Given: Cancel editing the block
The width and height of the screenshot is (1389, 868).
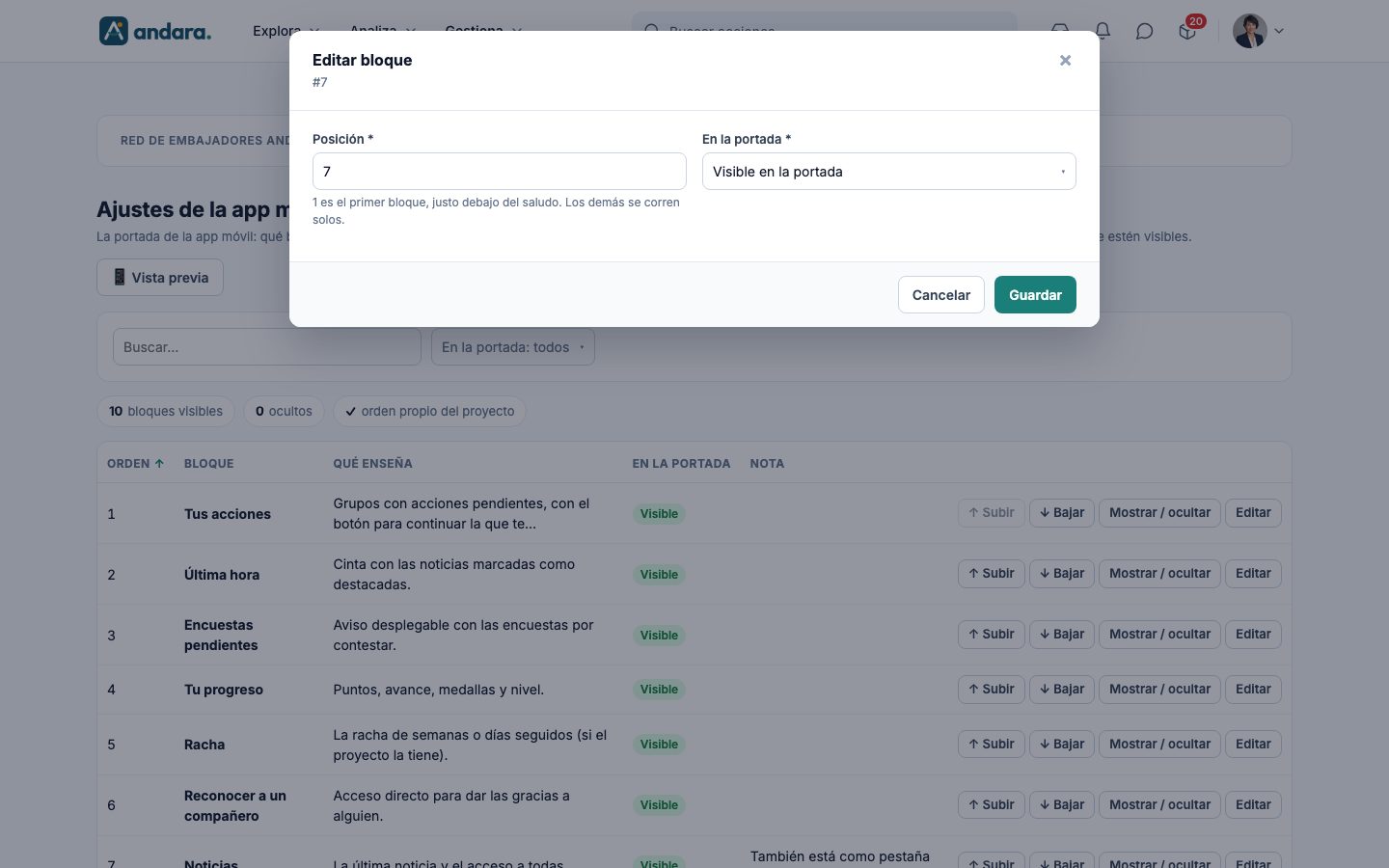Looking at the screenshot, I should click(x=940, y=295).
